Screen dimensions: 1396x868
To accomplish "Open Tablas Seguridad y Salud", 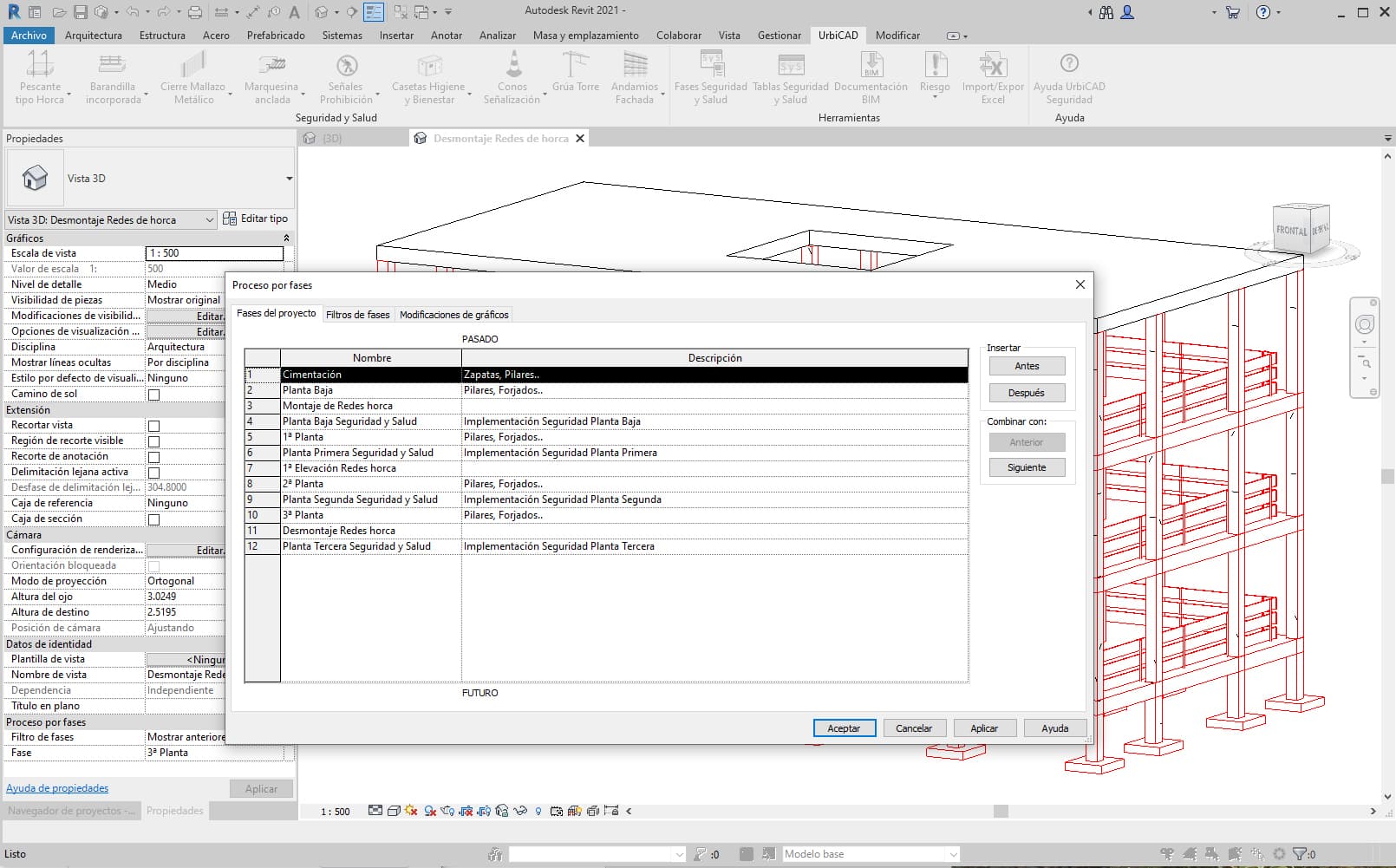I will (791, 77).
